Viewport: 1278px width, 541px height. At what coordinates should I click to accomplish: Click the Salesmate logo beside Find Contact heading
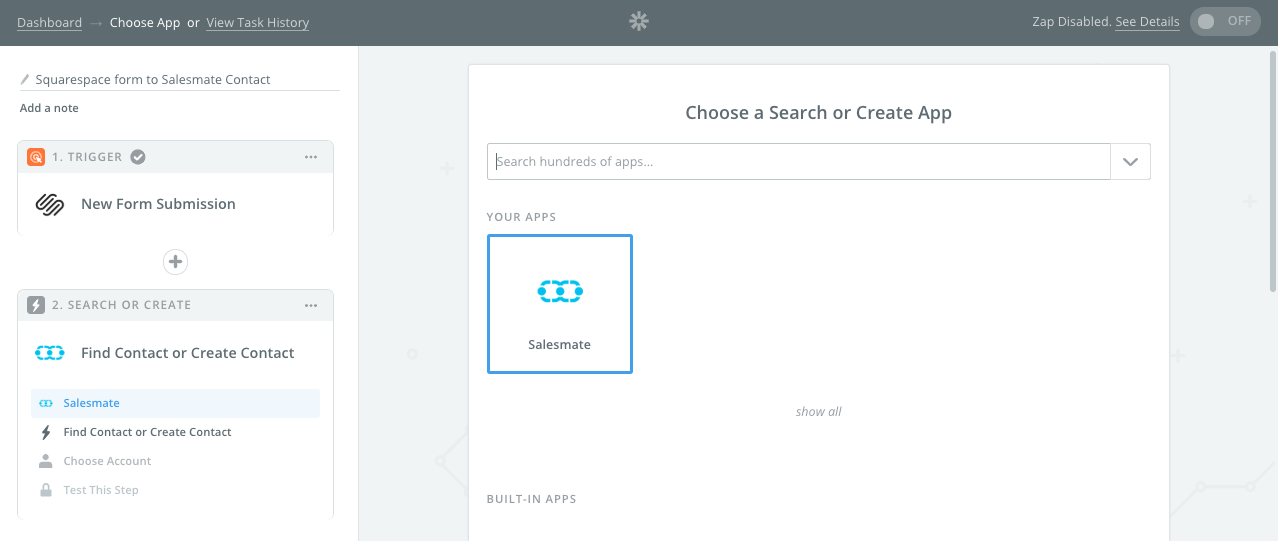click(x=50, y=353)
